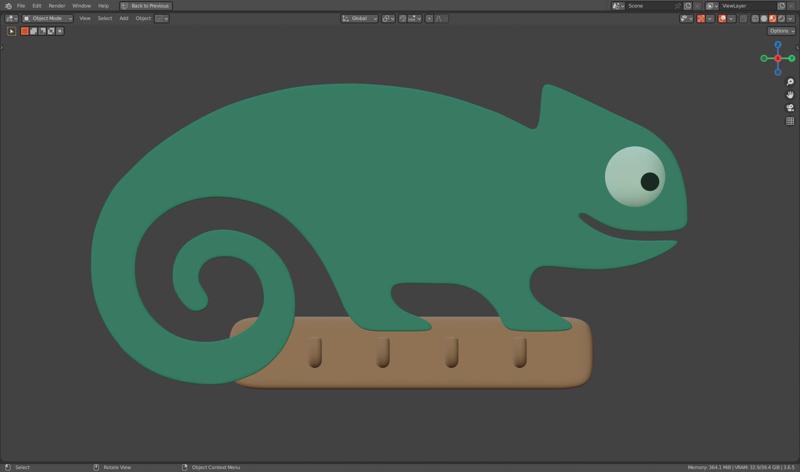Click the bottom blue negative Z gizmo
Screen dimensions: 800x472
[x=778, y=72]
